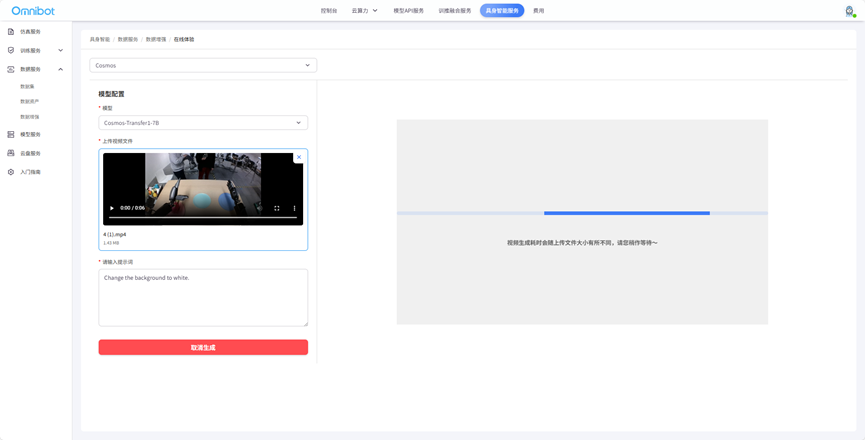
Task: Click the 0:00 / 0:06 time display
Action: point(132,208)
